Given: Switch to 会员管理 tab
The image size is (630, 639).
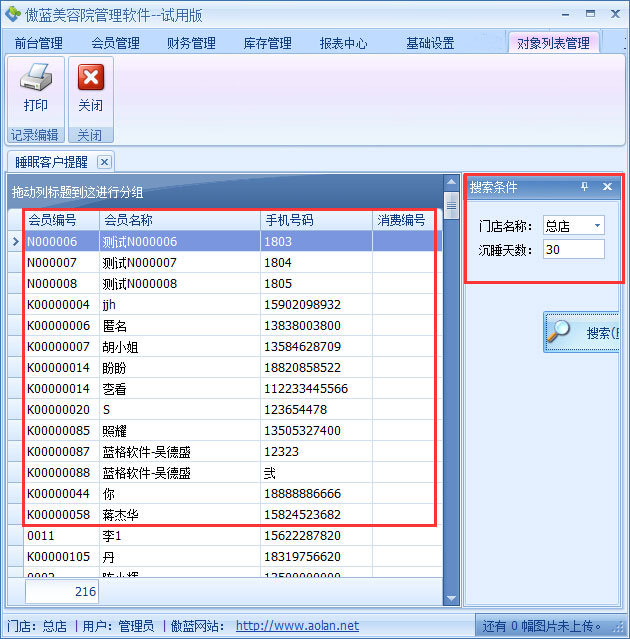Looking at the screenshot, I should (x=115, y=43).
